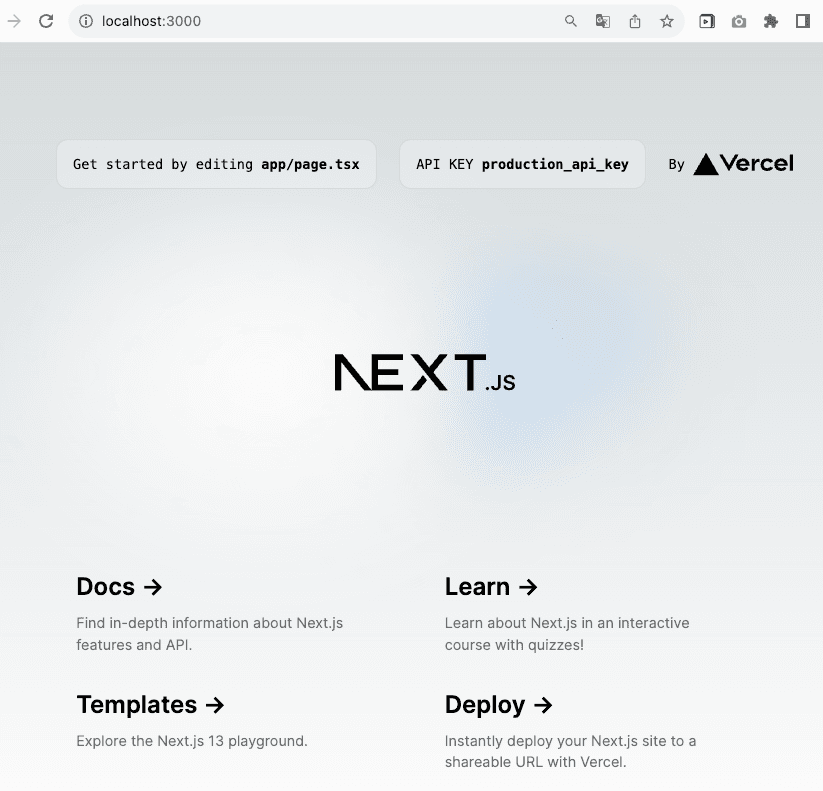View site information icon in address bar
Image resolution: width=823 pixels, height=791 pixels.
click(x=86, y=21)
